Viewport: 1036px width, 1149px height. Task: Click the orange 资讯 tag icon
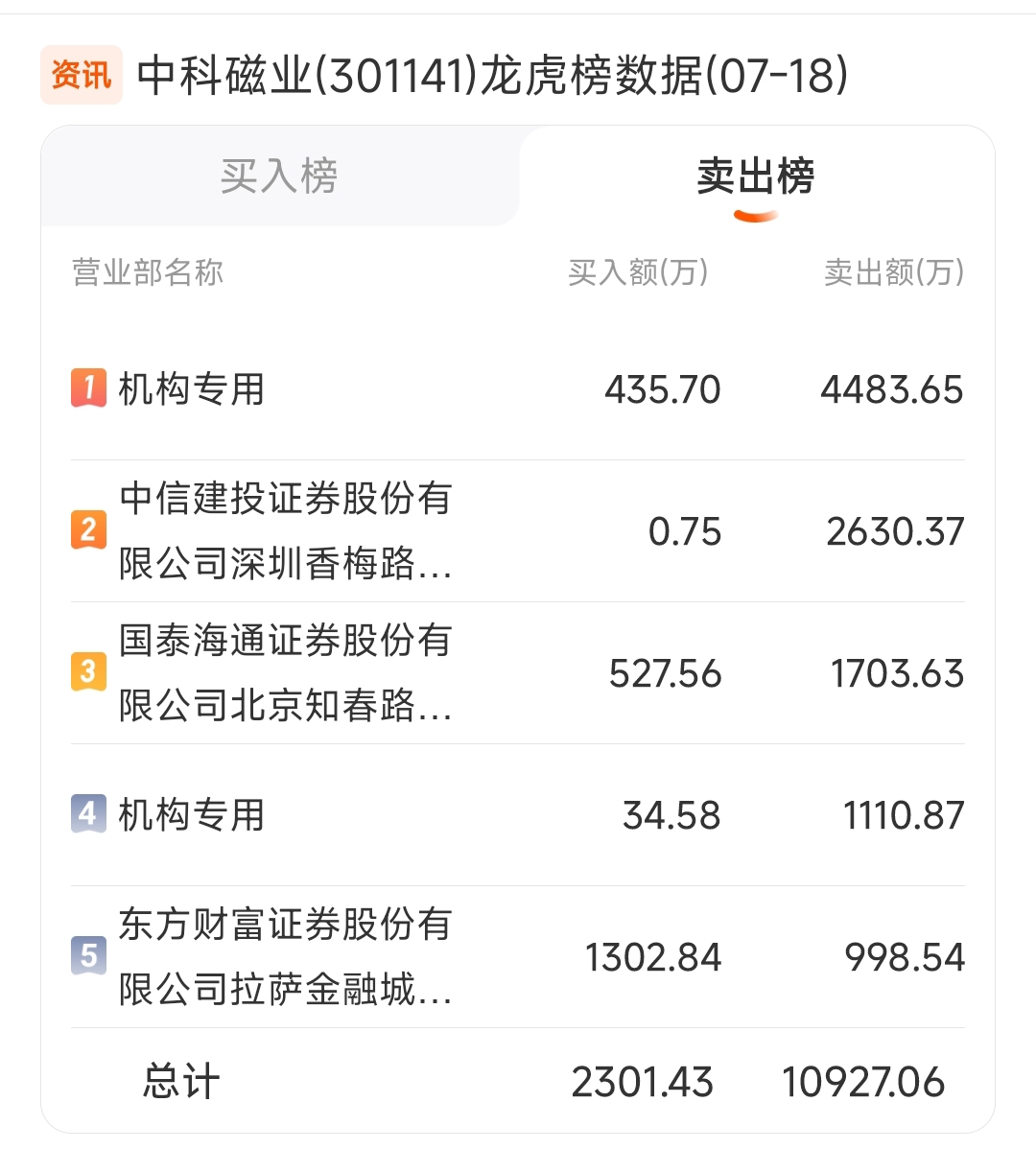(x=82, y=75)
